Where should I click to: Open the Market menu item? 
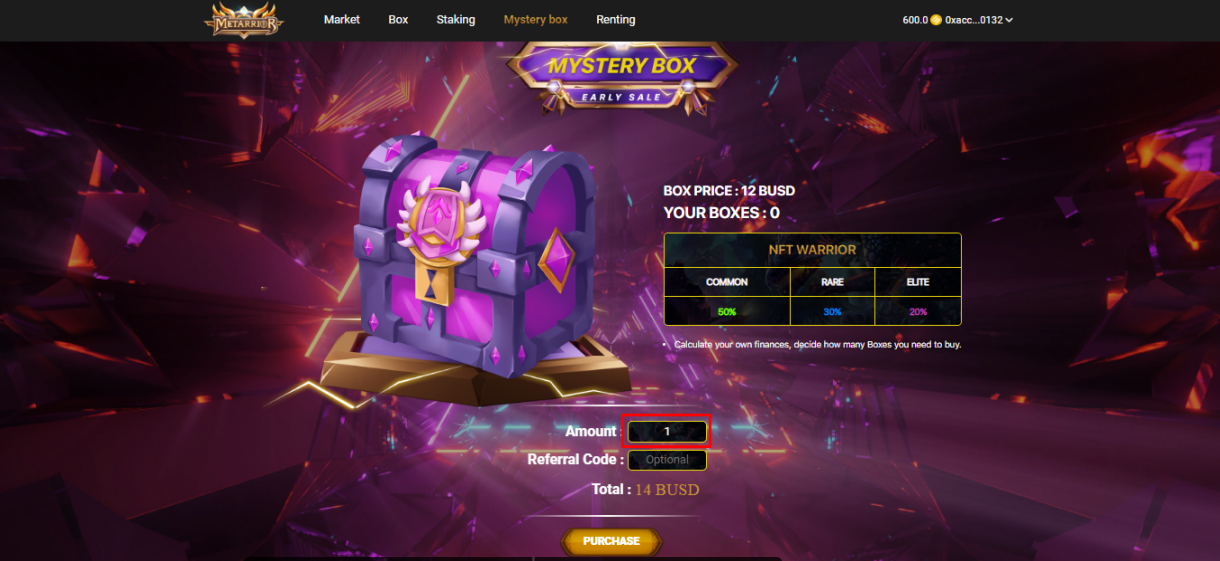[x=342, y=20]
